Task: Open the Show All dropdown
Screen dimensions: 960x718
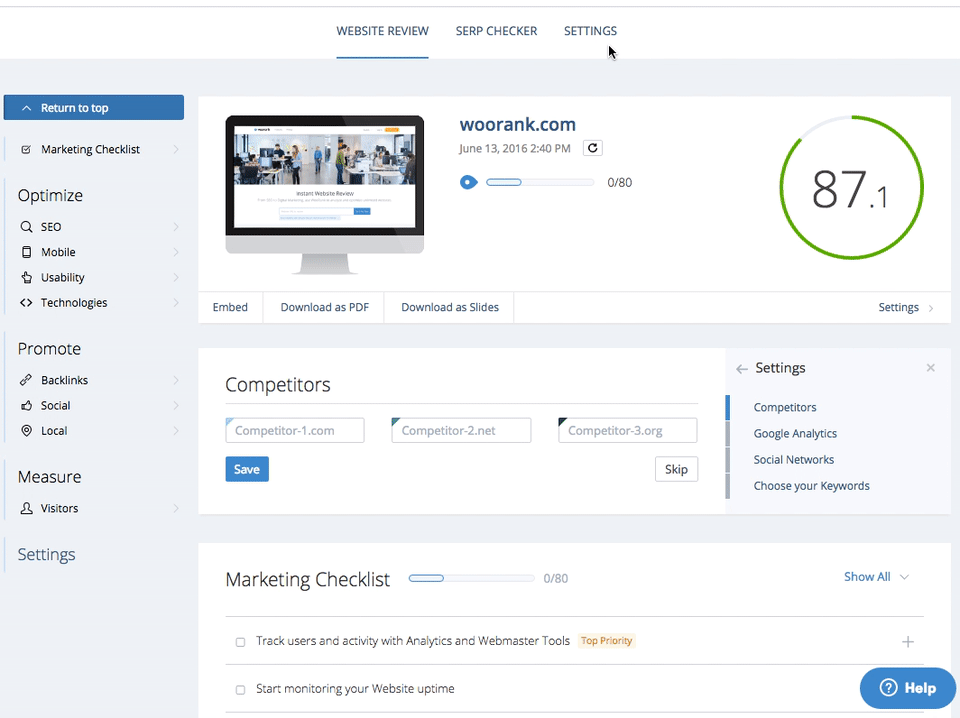Action: tap(876, 577)
